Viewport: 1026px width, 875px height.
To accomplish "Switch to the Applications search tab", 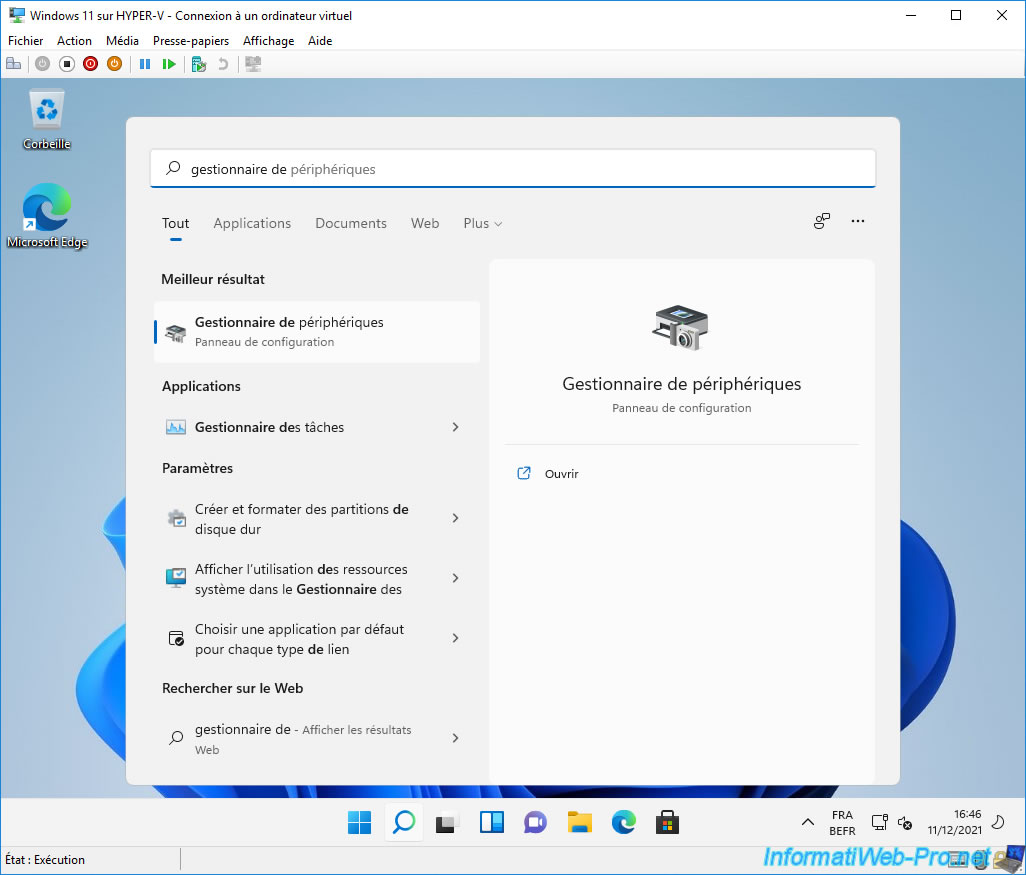I will coord(252,223).
